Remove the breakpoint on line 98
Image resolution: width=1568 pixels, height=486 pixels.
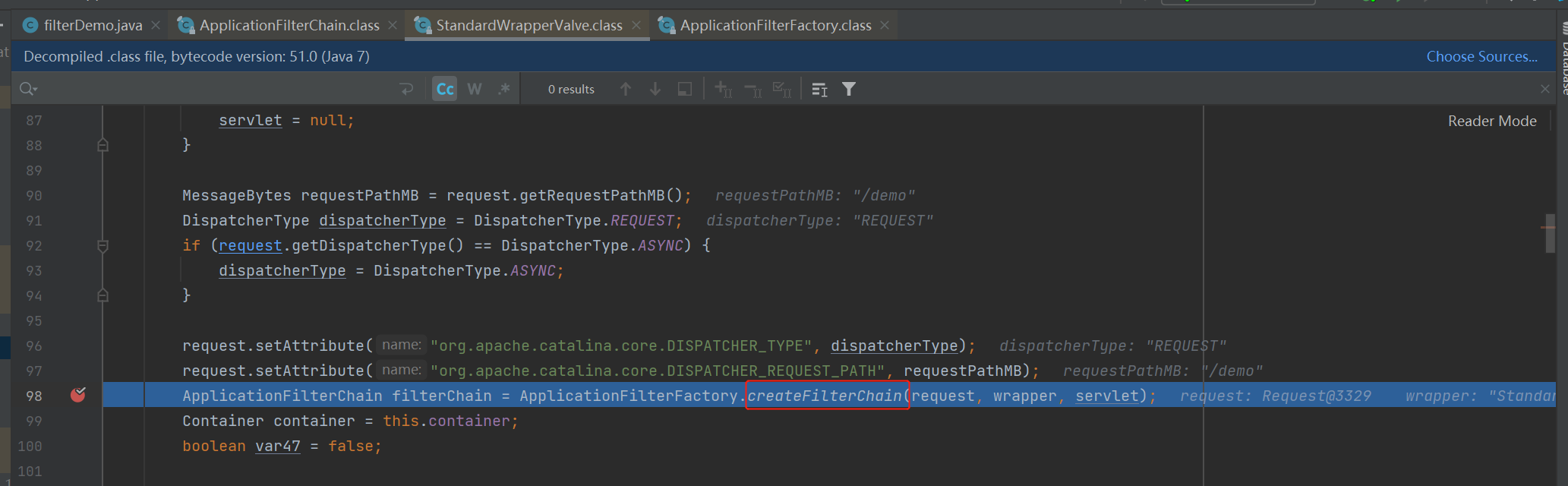[78, 395]
